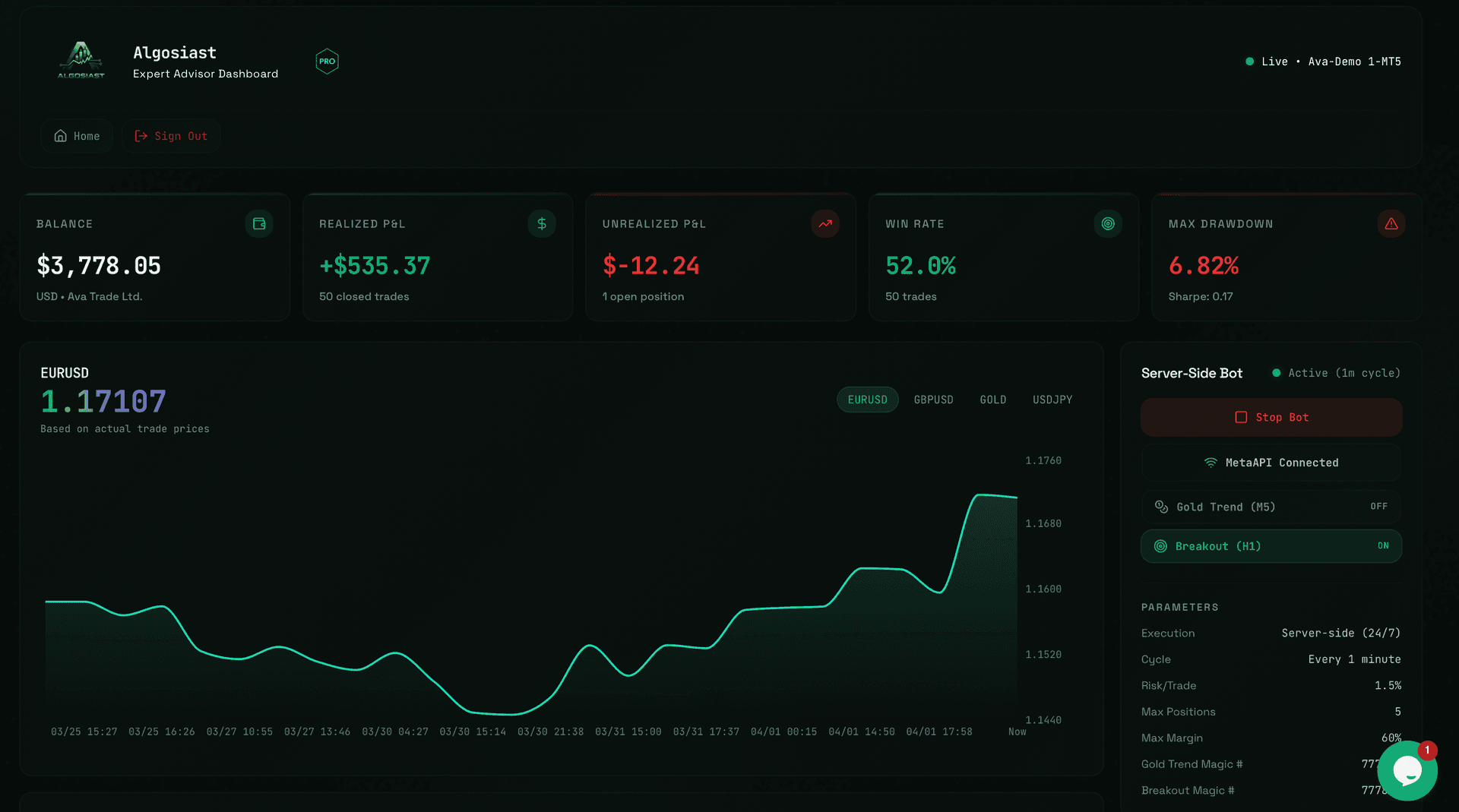Select the EURUSD chart tab
The width and height of the screenshot is (1459, 812).
[868, 400]
